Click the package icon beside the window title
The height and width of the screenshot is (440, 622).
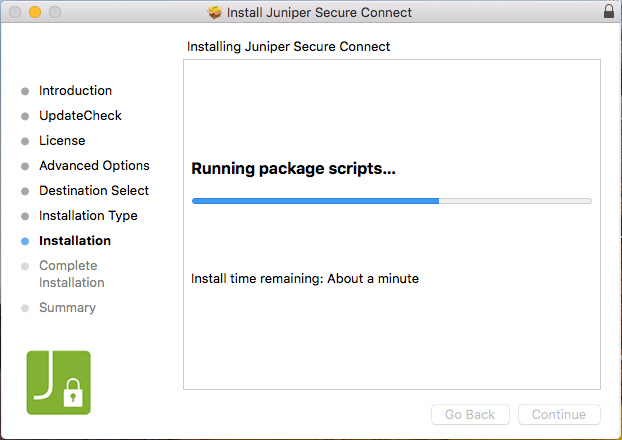214,12
